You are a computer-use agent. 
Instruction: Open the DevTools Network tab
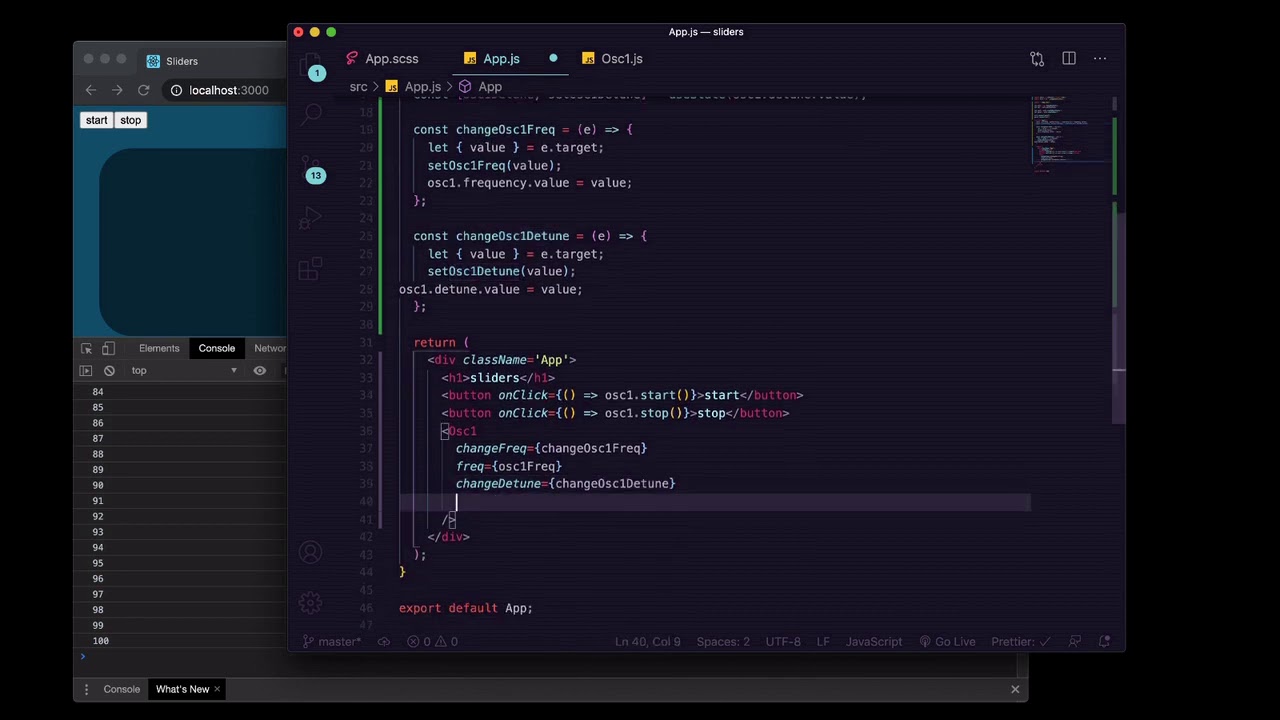tap(269, 348)
